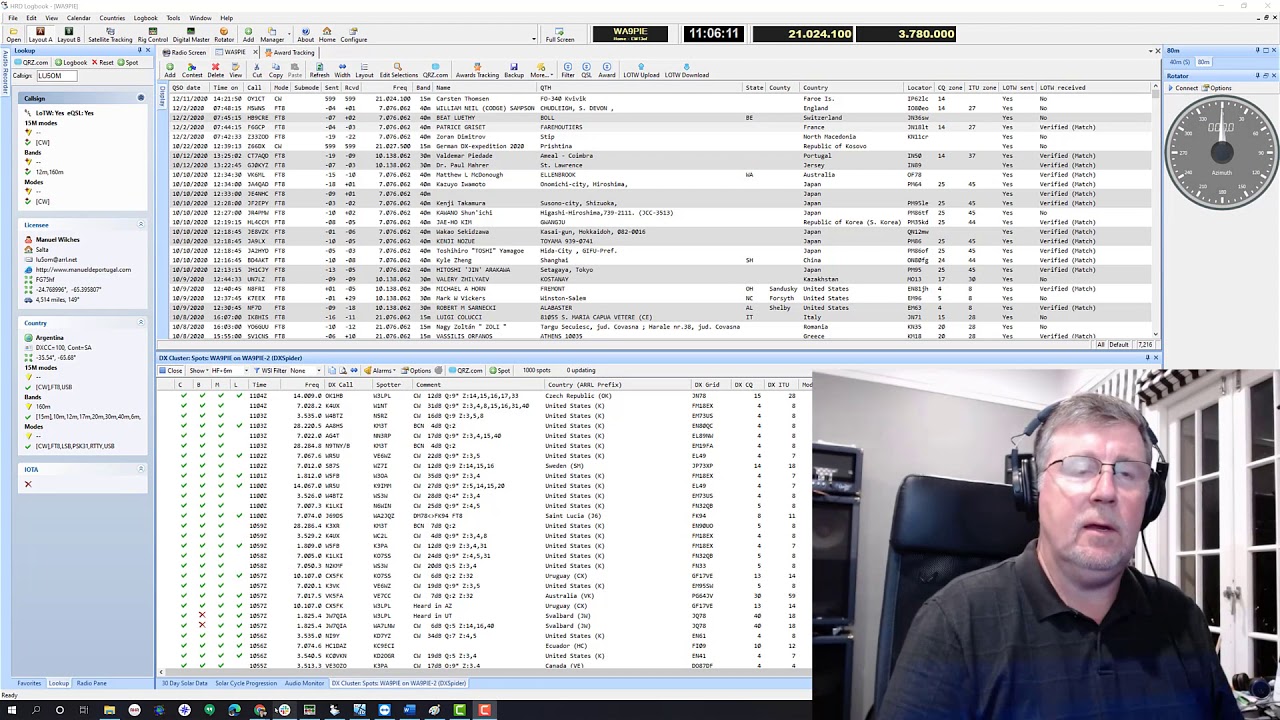Viewport: 1280px width, 720px height.
Task: Open the Solar Cycle Progression tab
Action: click(x=246, y=683)
